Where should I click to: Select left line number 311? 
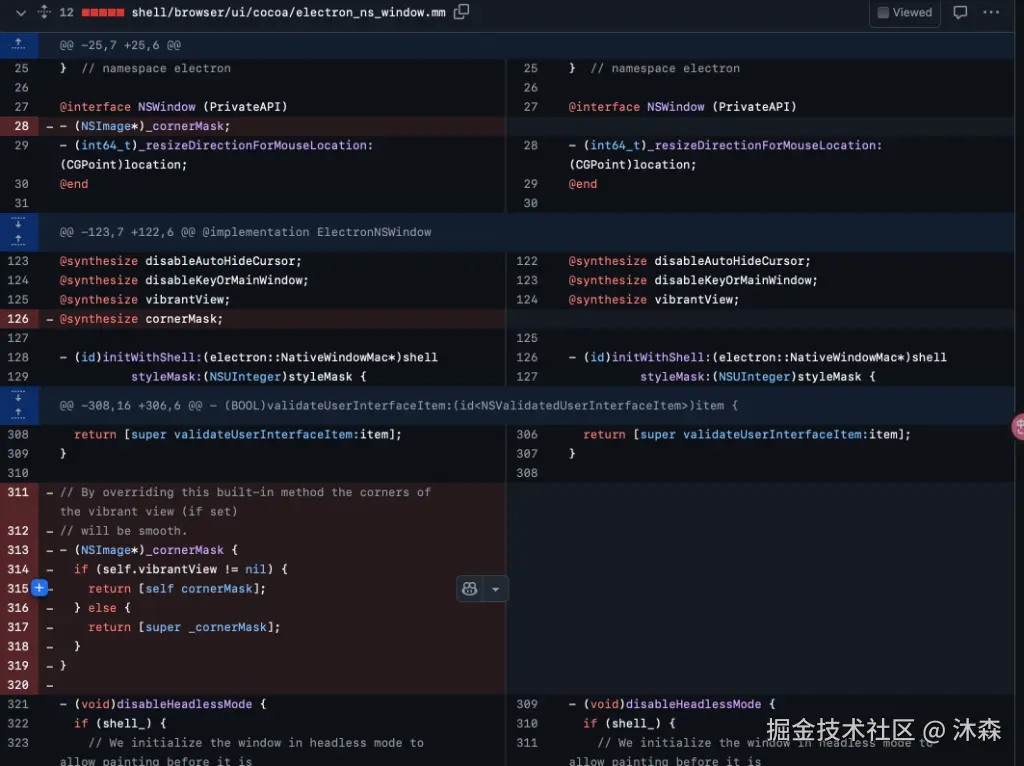click(x=18, y=492)
